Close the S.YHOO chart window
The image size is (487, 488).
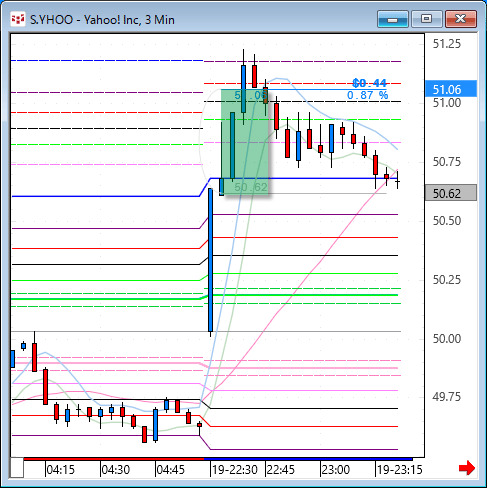[461, 19]
